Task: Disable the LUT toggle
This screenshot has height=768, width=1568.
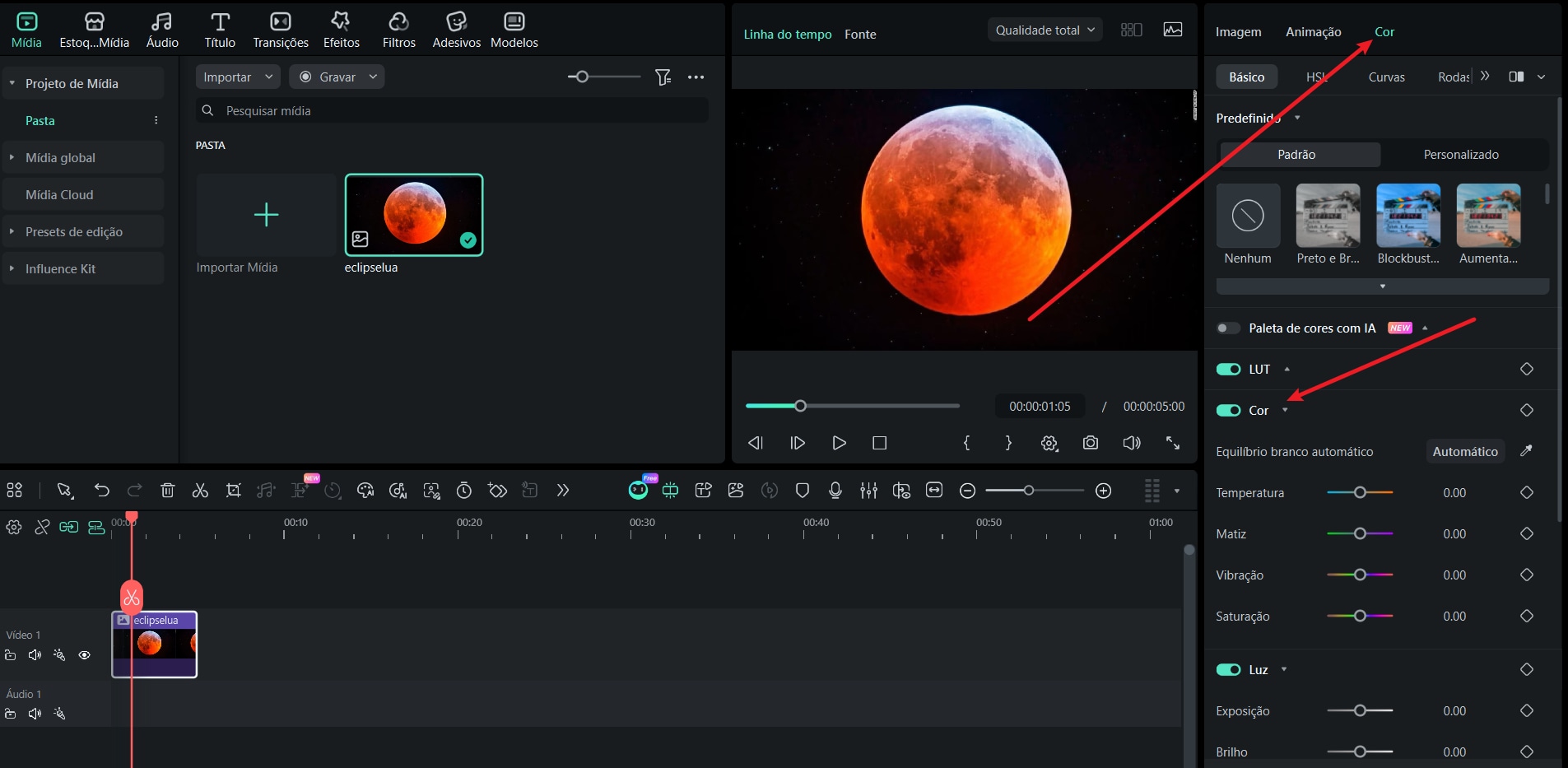Action: click(1230, 370)
